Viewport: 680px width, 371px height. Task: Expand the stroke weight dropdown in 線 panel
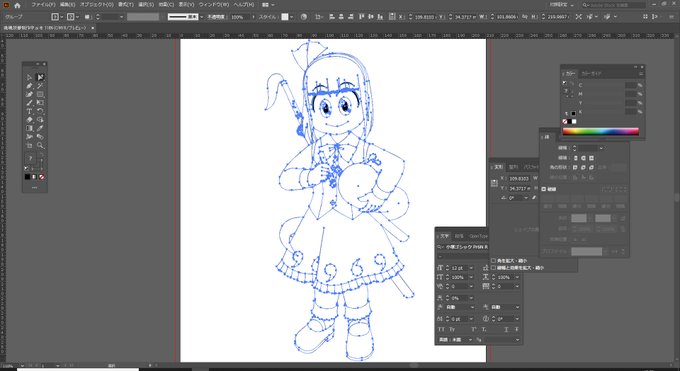tap(601, 148)
